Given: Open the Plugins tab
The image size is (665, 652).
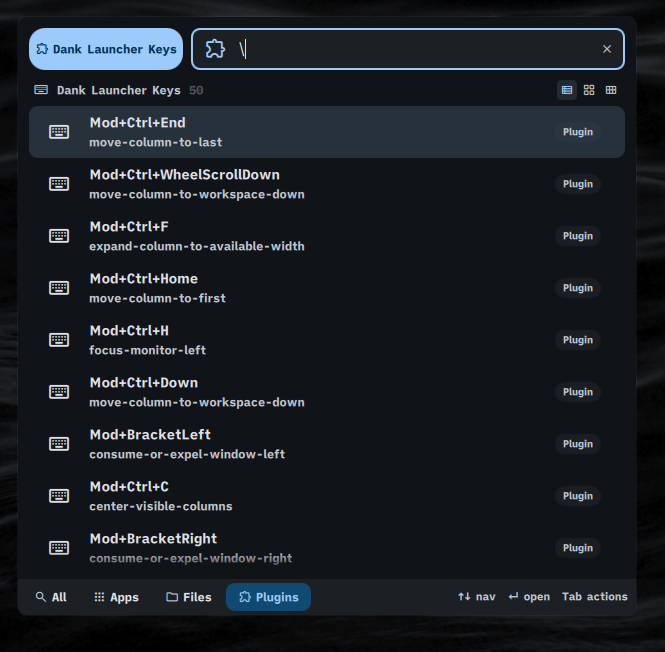Looking at the screenshot, I should (268, 597).
